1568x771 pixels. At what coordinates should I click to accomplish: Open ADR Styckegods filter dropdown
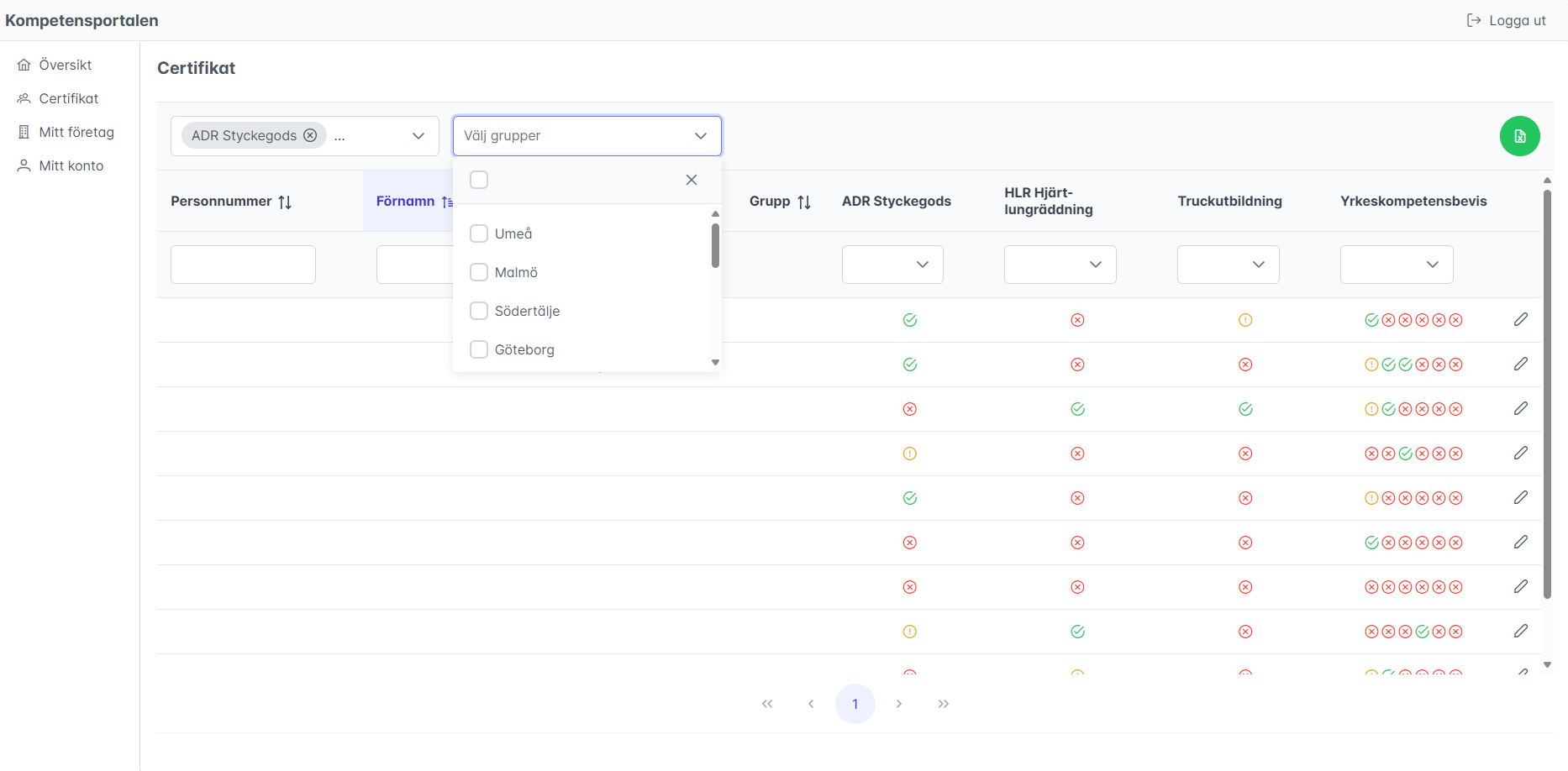pos(892,265)
